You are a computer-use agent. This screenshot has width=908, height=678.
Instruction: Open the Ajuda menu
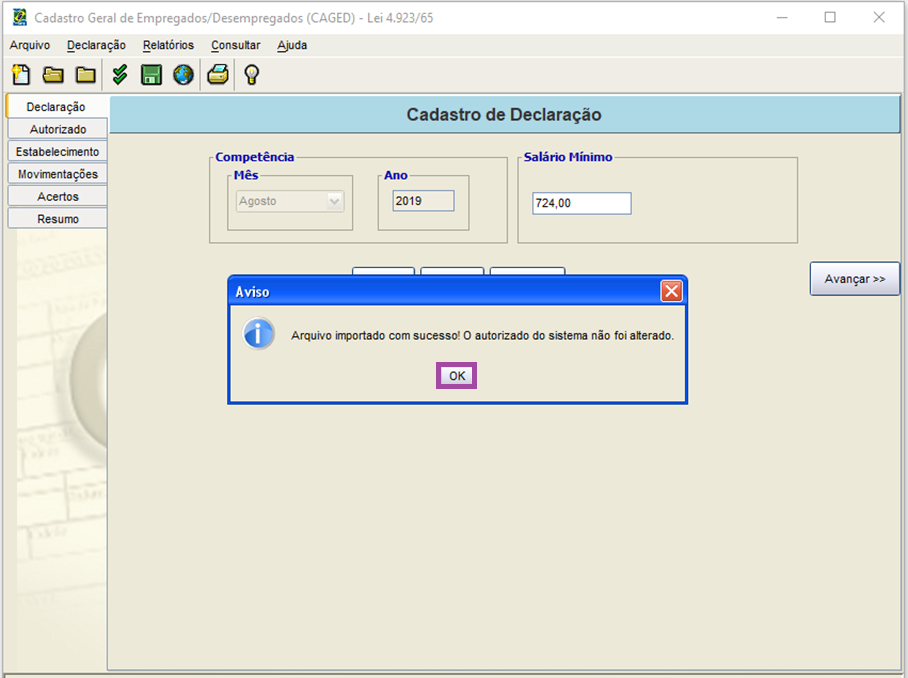pos(292,45)
